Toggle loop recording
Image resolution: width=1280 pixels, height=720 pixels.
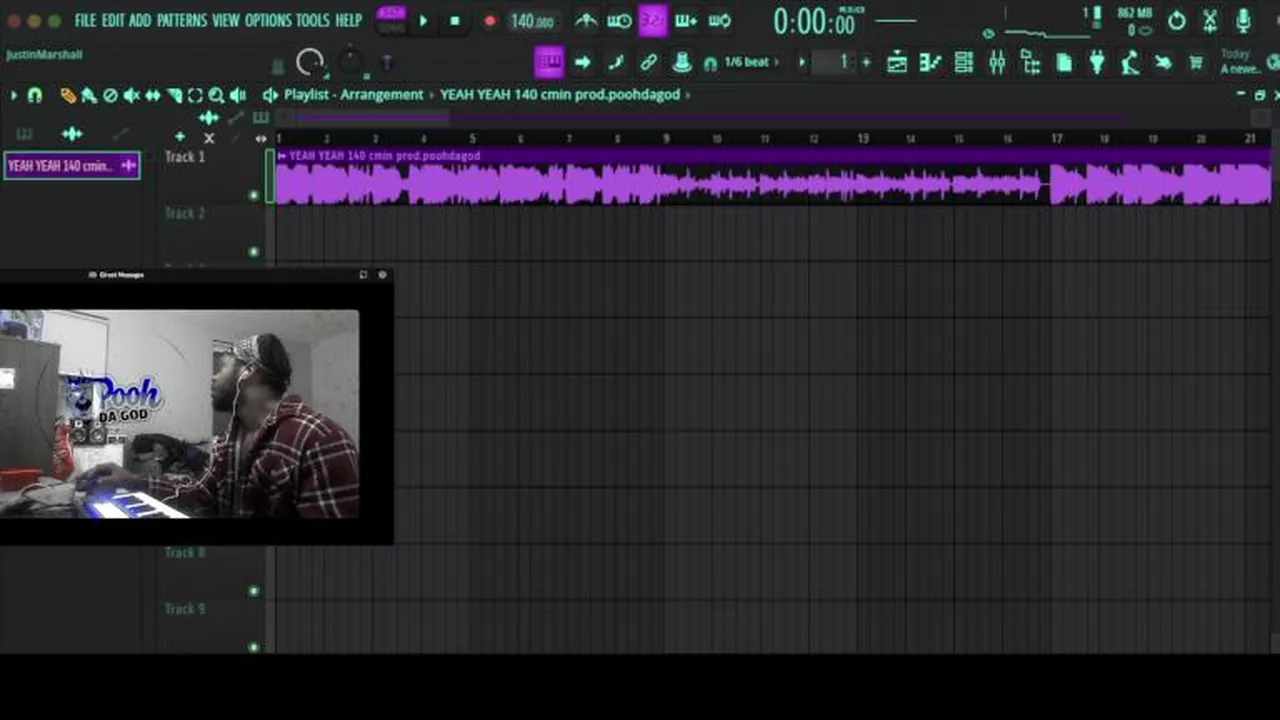pyautogui.click(x=719, y=20)
